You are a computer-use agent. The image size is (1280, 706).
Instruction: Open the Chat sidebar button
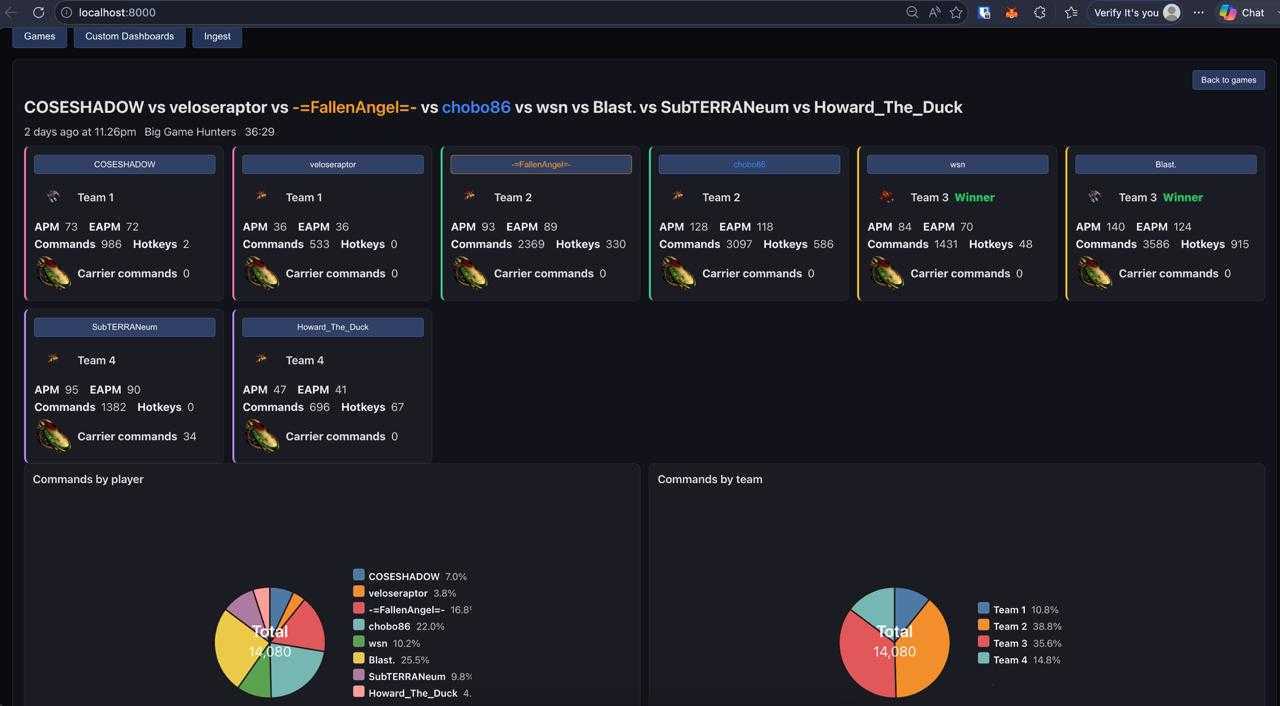click(x=1243, y=13)
